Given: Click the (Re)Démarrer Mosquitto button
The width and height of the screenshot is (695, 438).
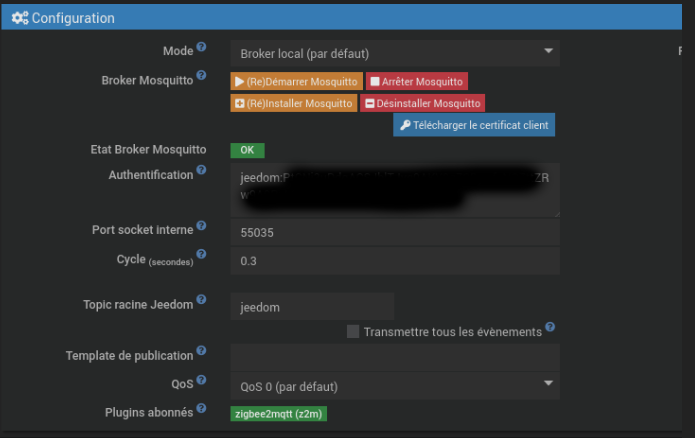Looking at the screenshot, I should pyautogui.click(x=297, y=82).
